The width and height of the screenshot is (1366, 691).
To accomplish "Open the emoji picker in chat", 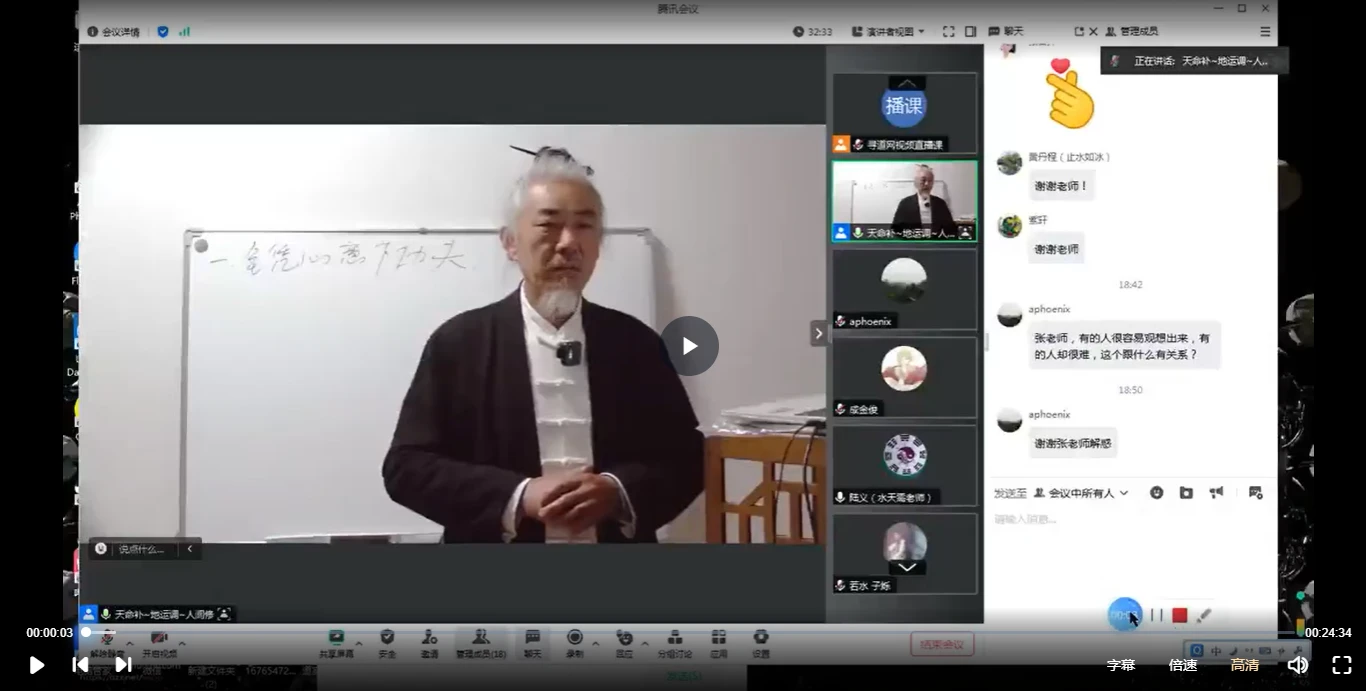I will [x=1156, y=493].
